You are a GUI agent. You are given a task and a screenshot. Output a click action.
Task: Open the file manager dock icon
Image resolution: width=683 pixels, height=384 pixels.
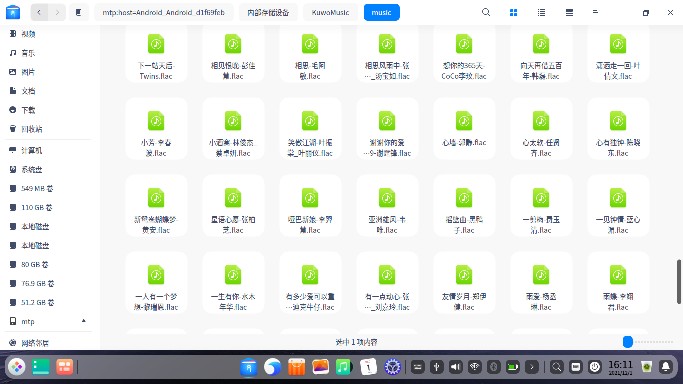coord(249,367)
